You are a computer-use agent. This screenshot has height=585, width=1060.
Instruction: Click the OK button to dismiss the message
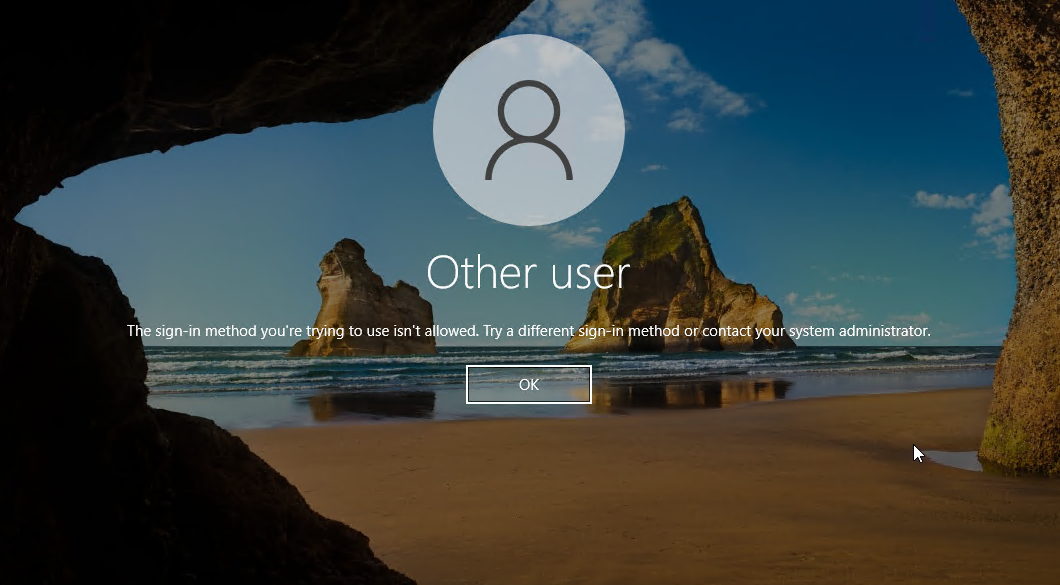[x=528, y=384]
